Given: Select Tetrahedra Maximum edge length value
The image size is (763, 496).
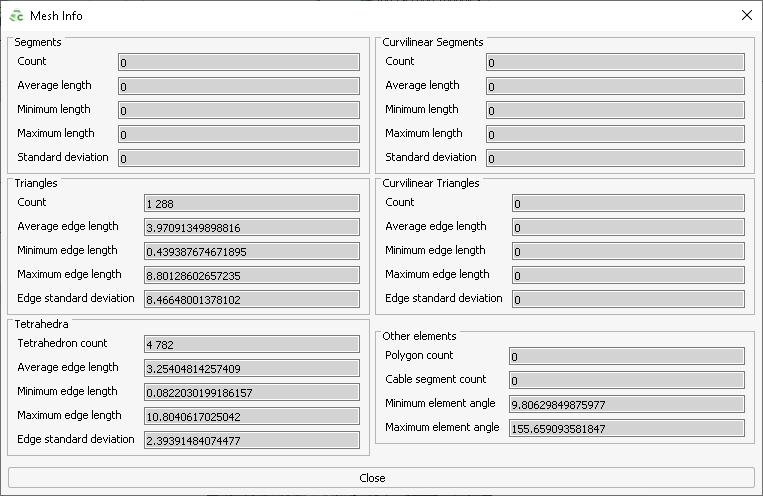Looking at the screenshot, I should pyautogui.click(x=251, y=417).
